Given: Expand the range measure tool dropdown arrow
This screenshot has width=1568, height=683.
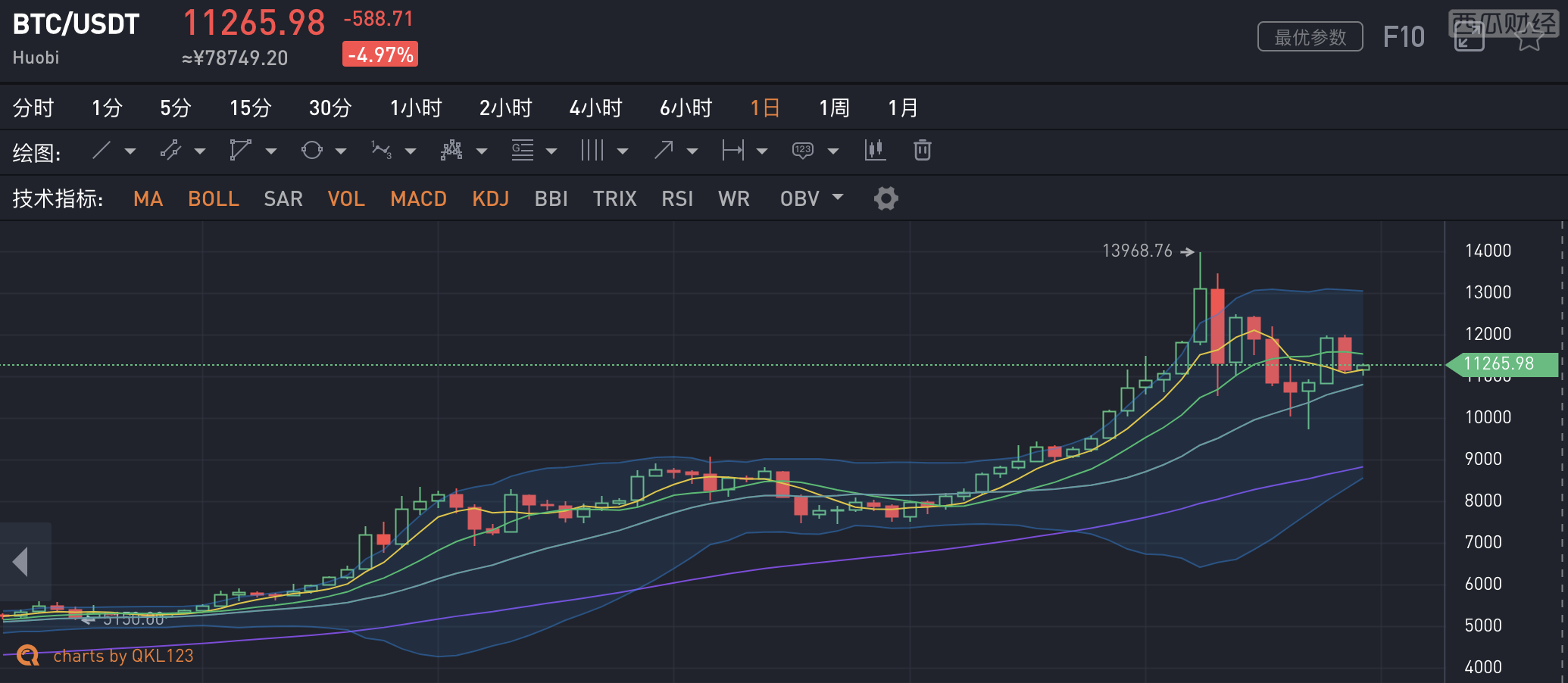Looking at the screenshot, I should click(762, 151).
